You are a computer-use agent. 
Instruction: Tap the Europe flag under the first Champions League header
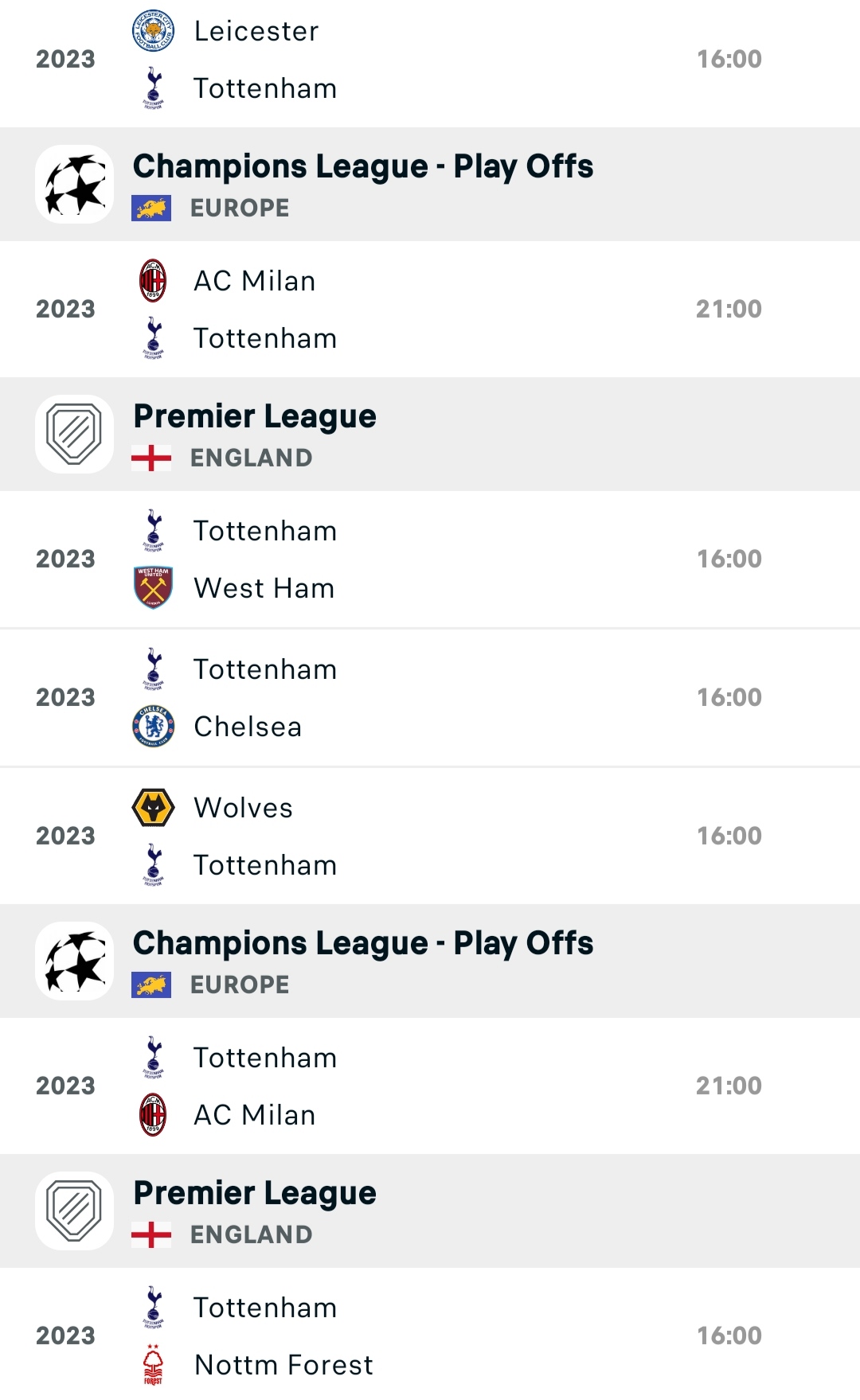coord(151,209)
